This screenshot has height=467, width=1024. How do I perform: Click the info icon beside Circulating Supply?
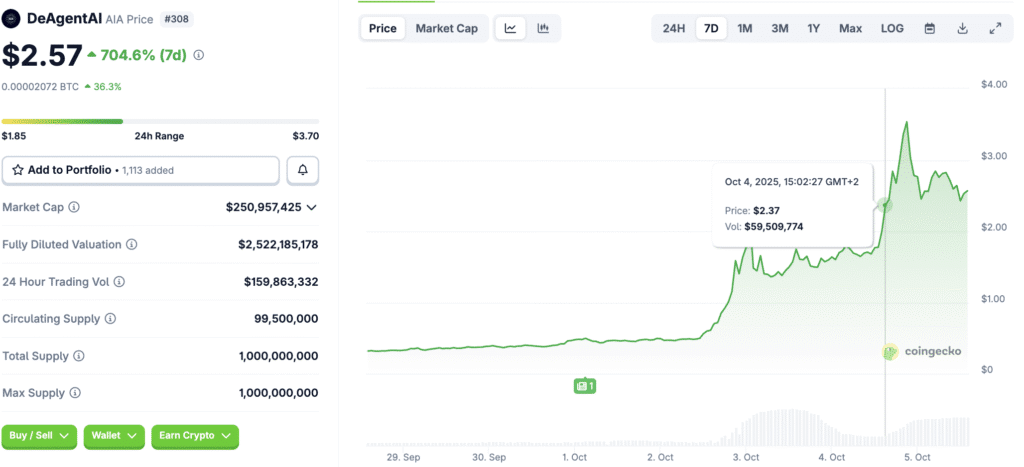click(x=110, y=319)
